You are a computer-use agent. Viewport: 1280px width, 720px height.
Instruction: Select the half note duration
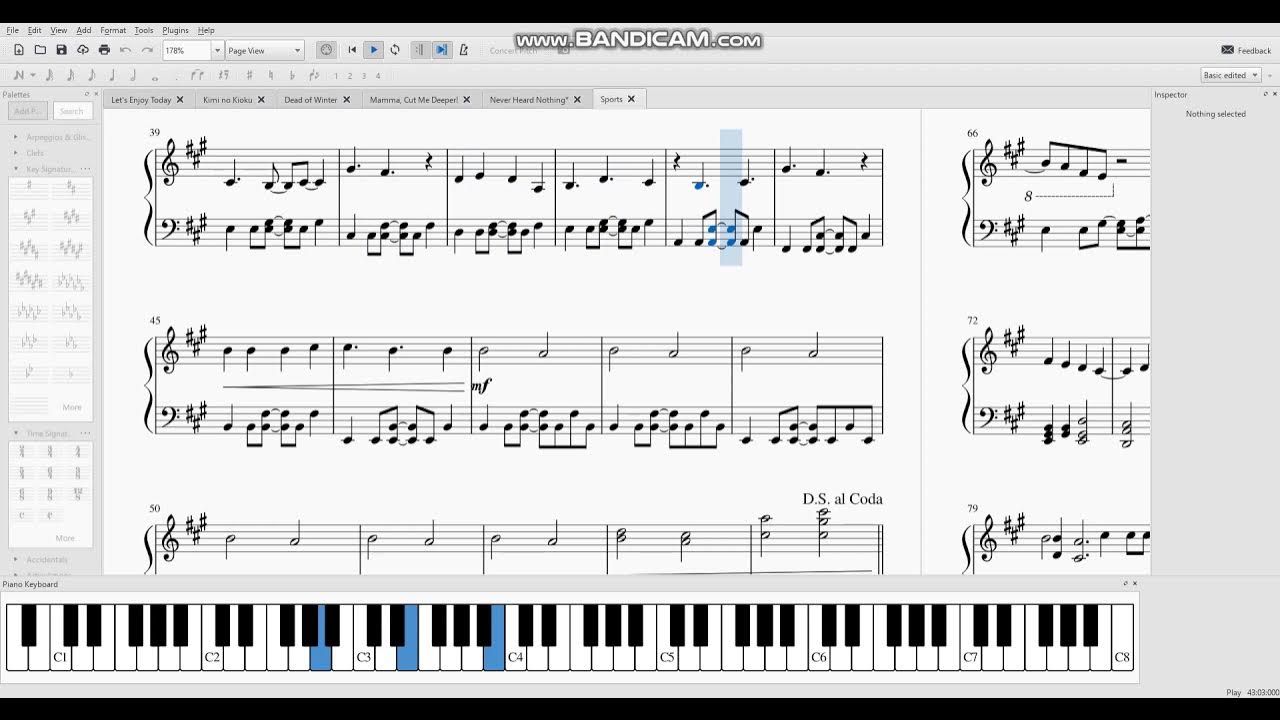click(x=133, y=75)
